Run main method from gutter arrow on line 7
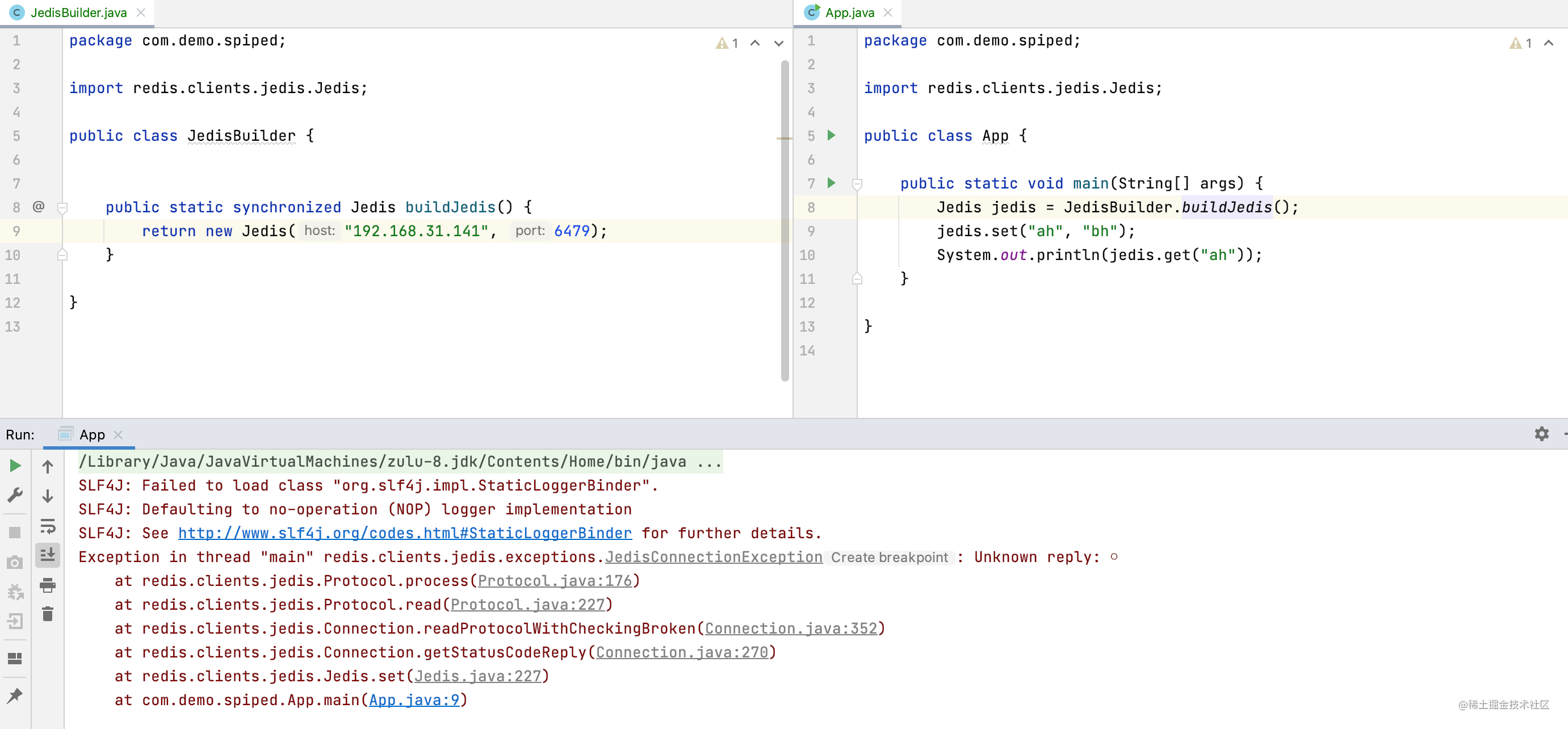Image resolution: width=1568 pixels, height=729 pixels. [832, 183]
